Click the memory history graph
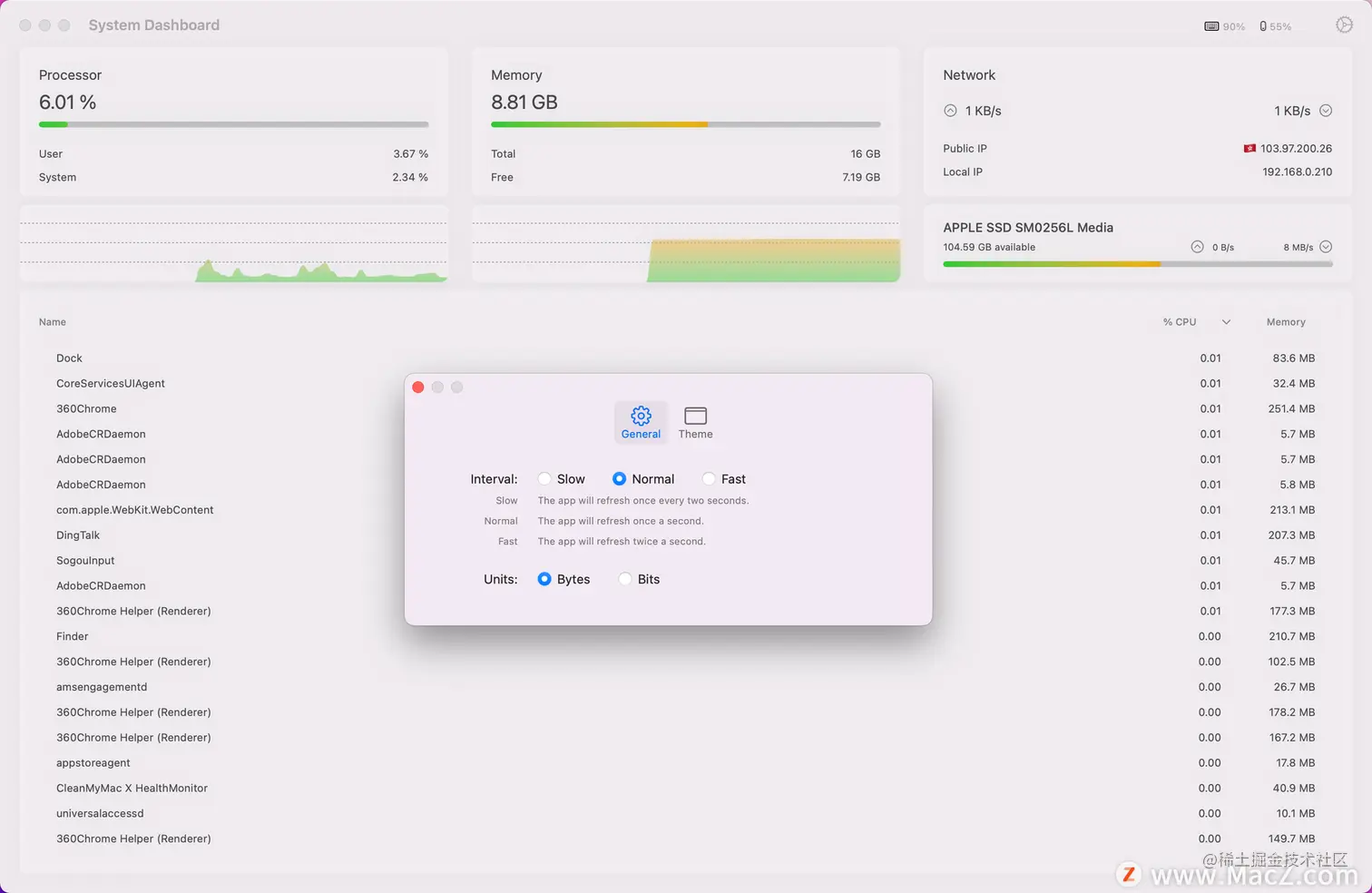1372x893 pixels. click(x=686, y=244)
